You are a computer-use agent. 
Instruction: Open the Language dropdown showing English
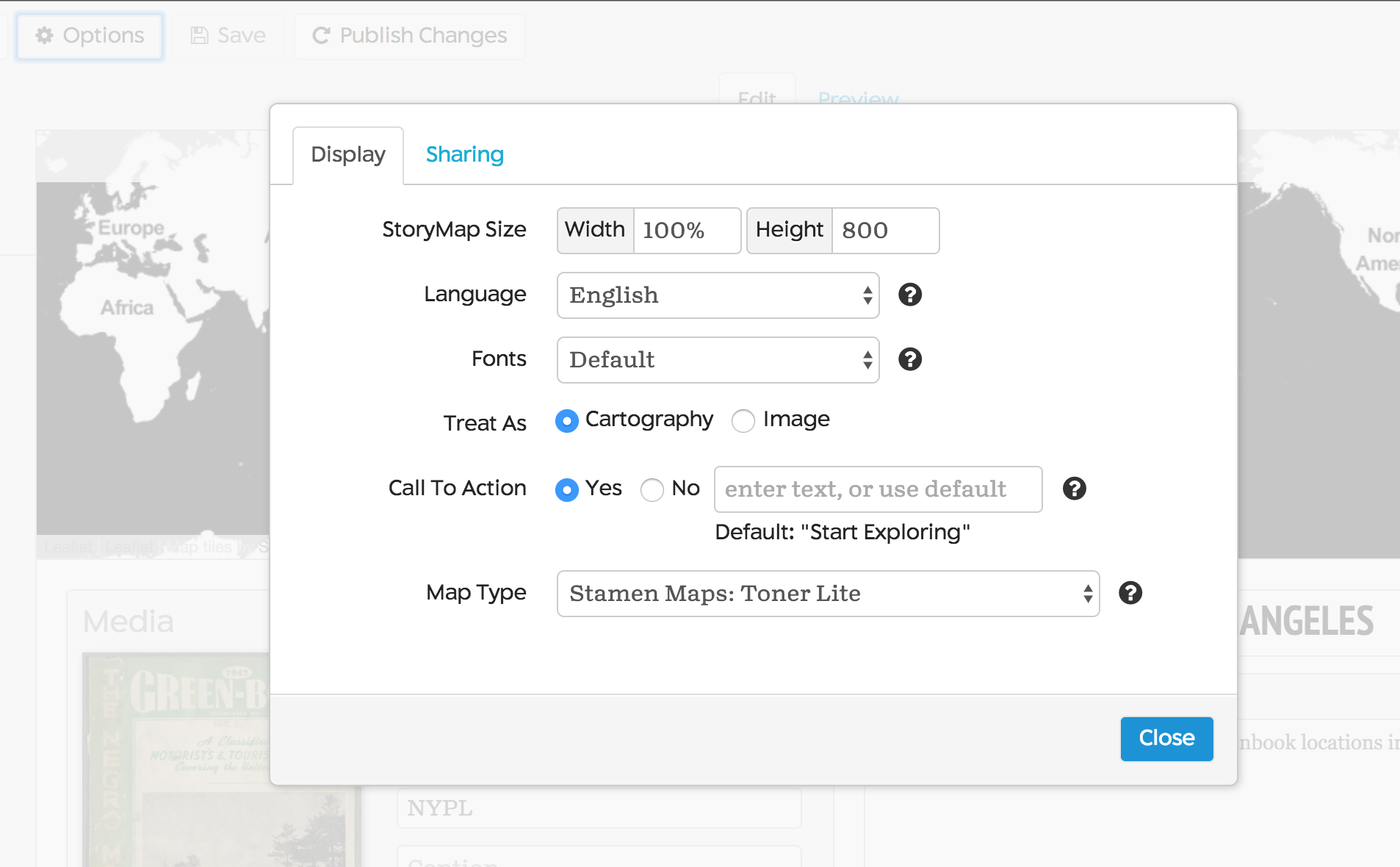click(718, 295)
